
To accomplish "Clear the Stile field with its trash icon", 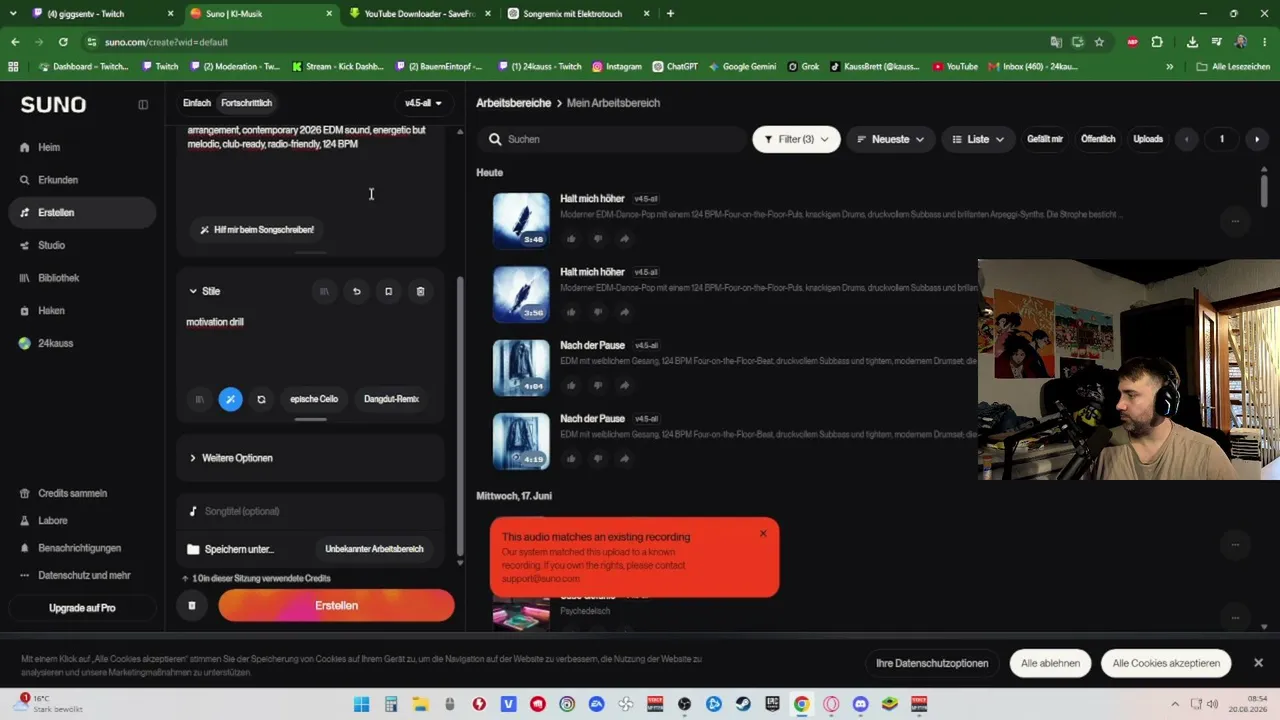I will pyautogui.click(x=420, y=291).
